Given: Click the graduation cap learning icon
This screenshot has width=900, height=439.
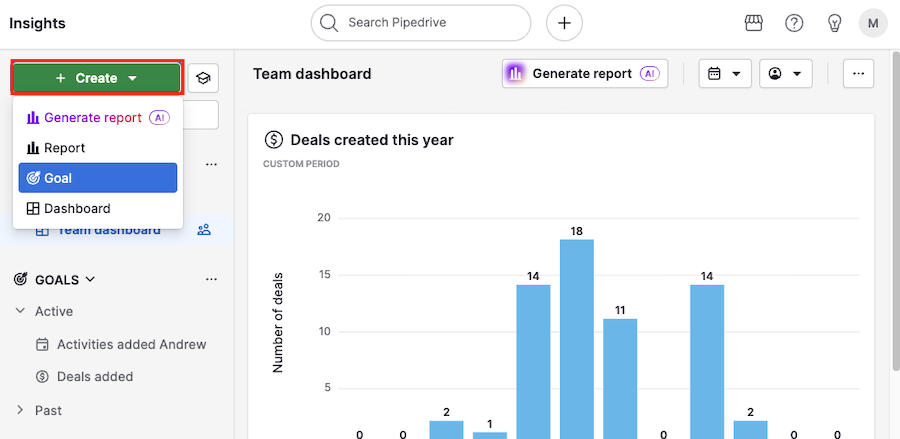Looking at the screenshot, I should (x=203, y=78).
